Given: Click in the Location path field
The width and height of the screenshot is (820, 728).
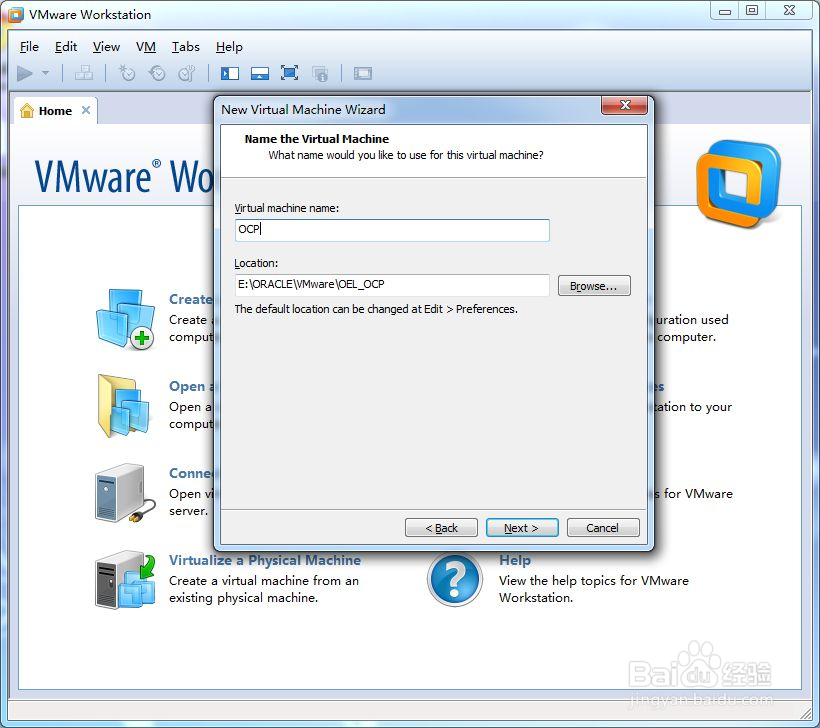Looking at the screenshot, I should click(x=392, y=285).
